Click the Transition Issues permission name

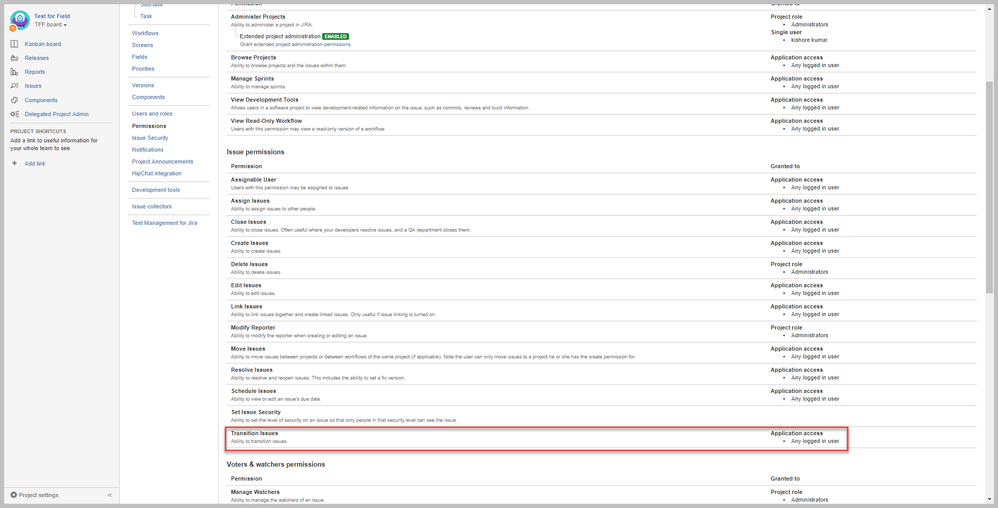point(255,433)
